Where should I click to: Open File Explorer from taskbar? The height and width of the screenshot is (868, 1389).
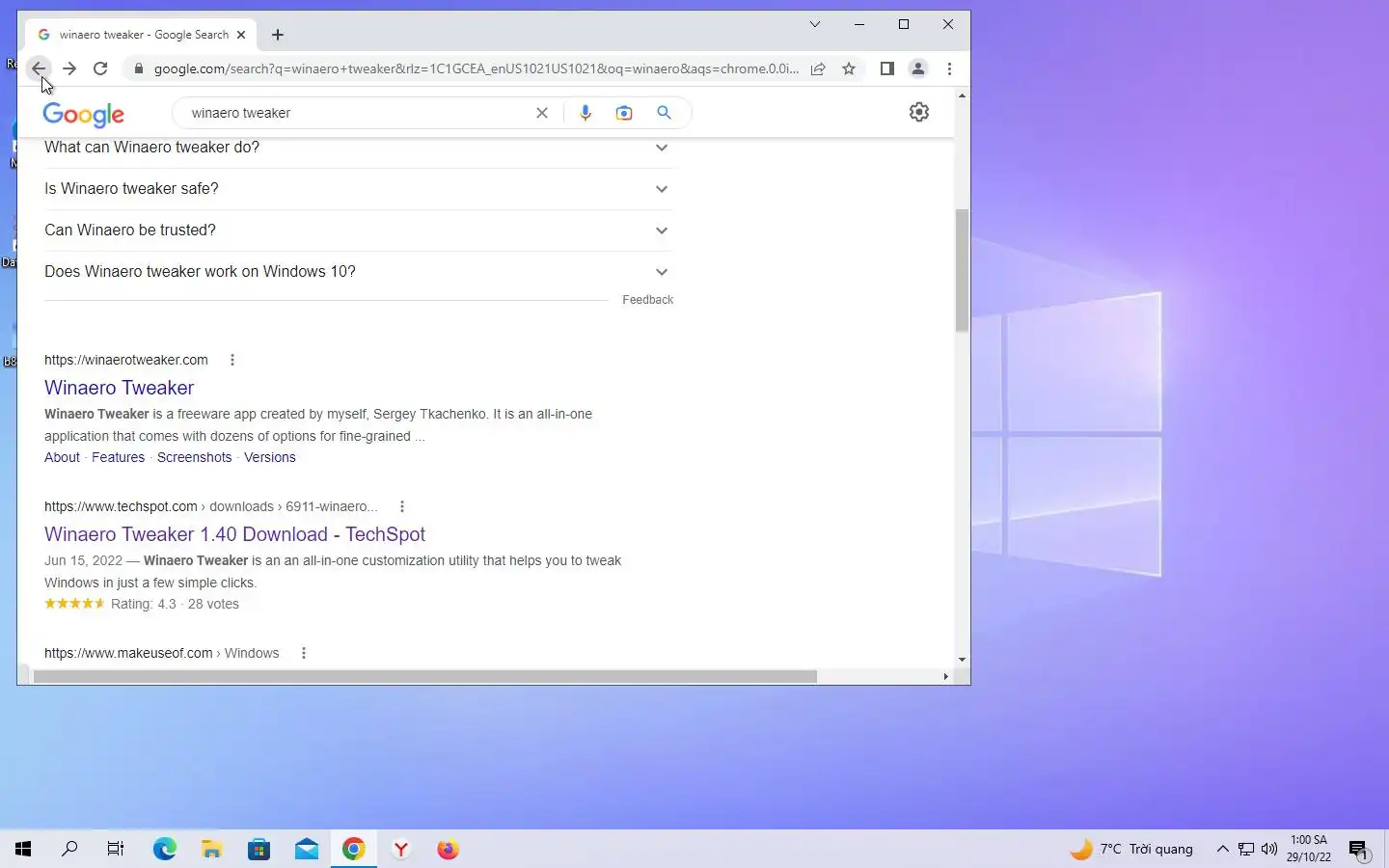pos(212,849)
